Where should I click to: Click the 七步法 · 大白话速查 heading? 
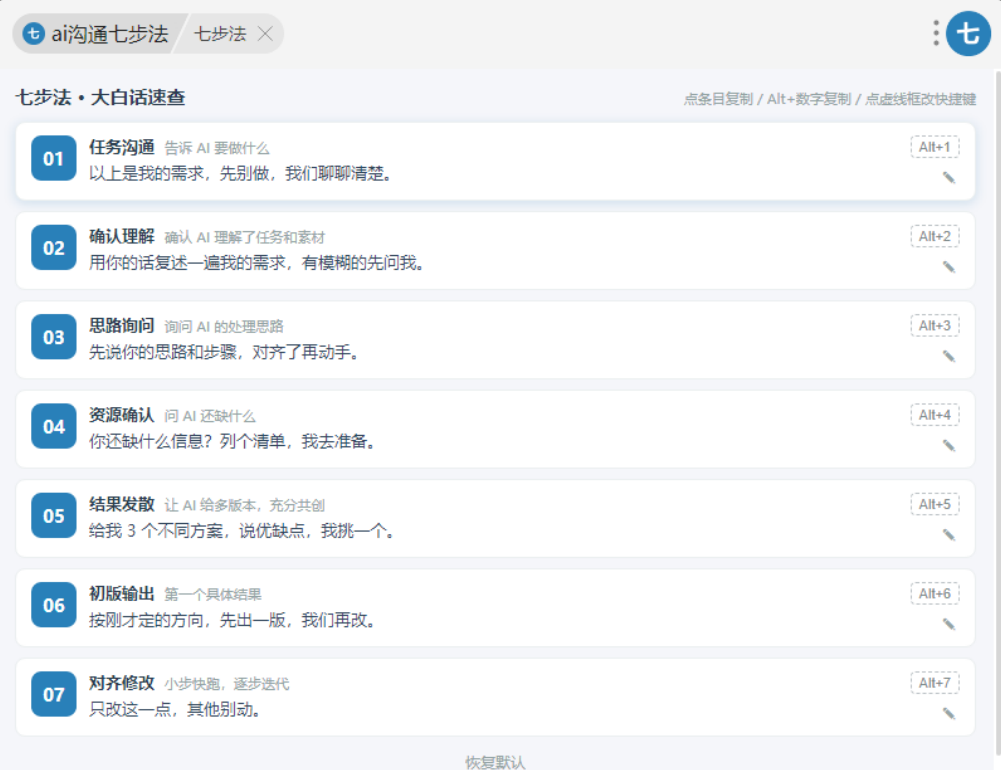point(100,98)
